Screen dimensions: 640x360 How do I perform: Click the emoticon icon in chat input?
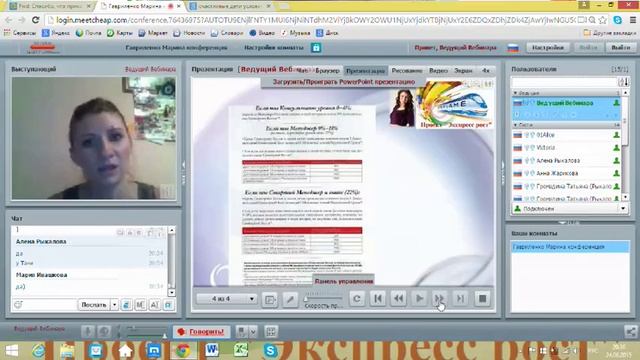tap(18, 305)
